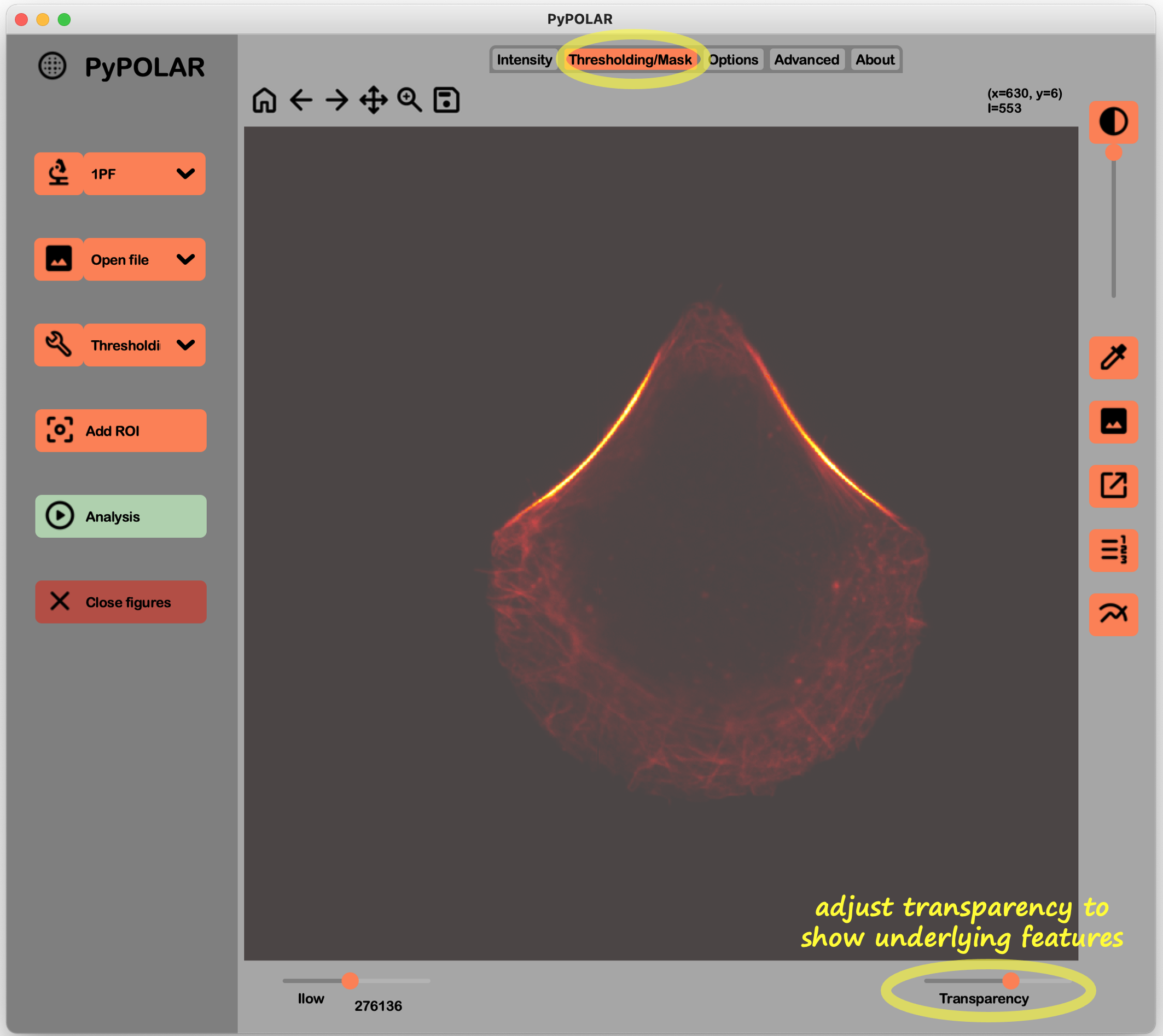Click the export open-external icon button
The width and height of the screenshot is (1163, 1036).
[1113, 486]
